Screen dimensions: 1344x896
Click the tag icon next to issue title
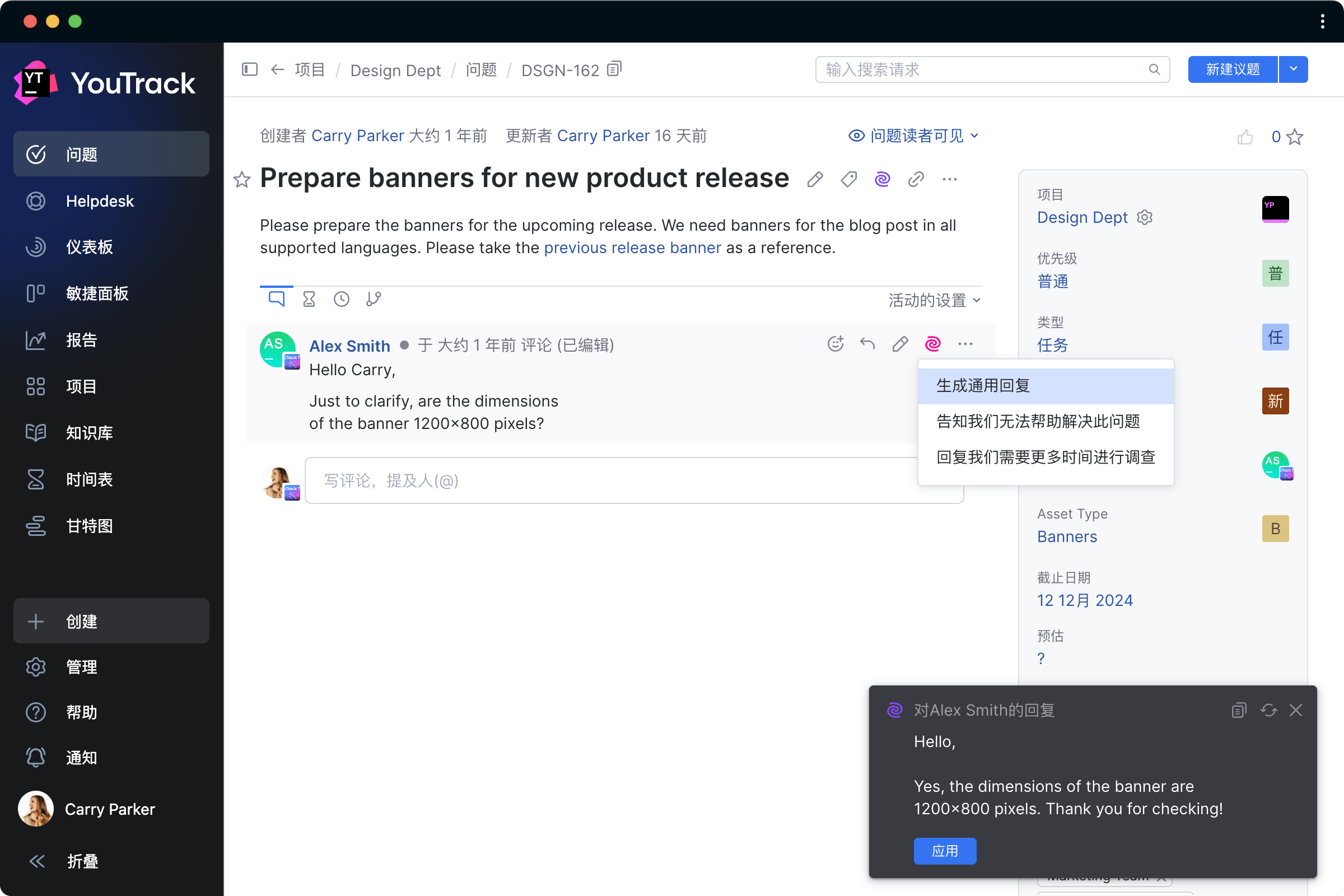(848, 179)
